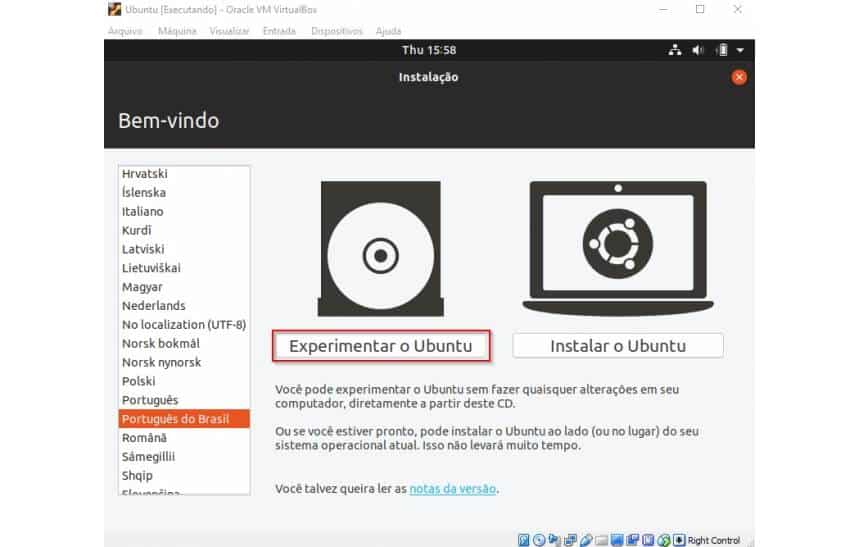This screenshot has width=860, height=547.
Task: Close the Instalação installer window with the orange X
Action: point(739,77)
